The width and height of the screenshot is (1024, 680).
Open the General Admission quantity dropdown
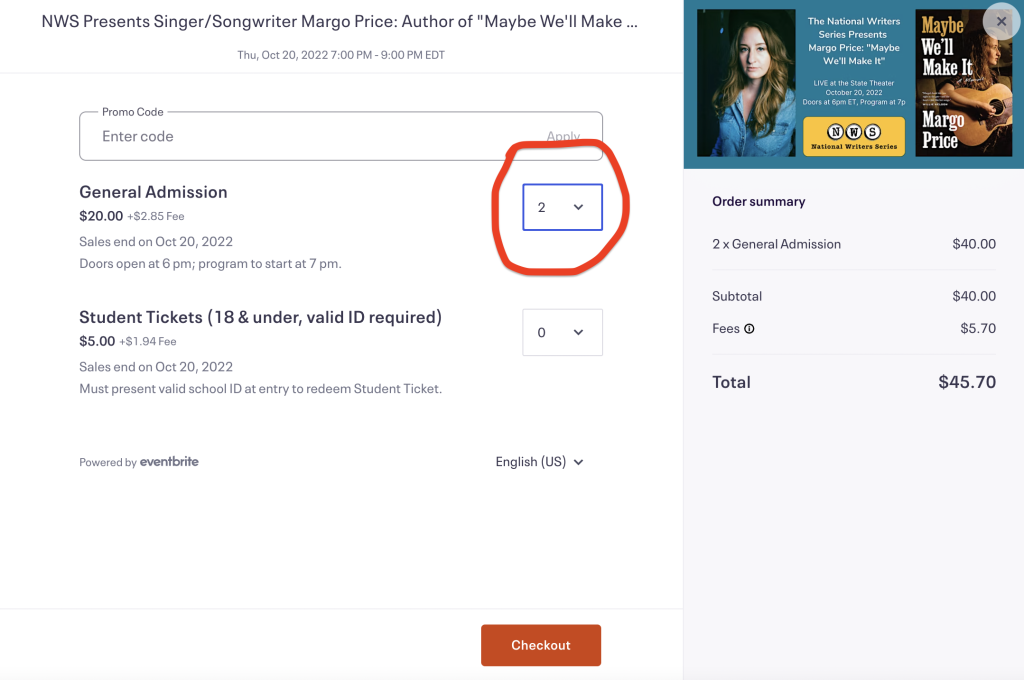point(562,207)
